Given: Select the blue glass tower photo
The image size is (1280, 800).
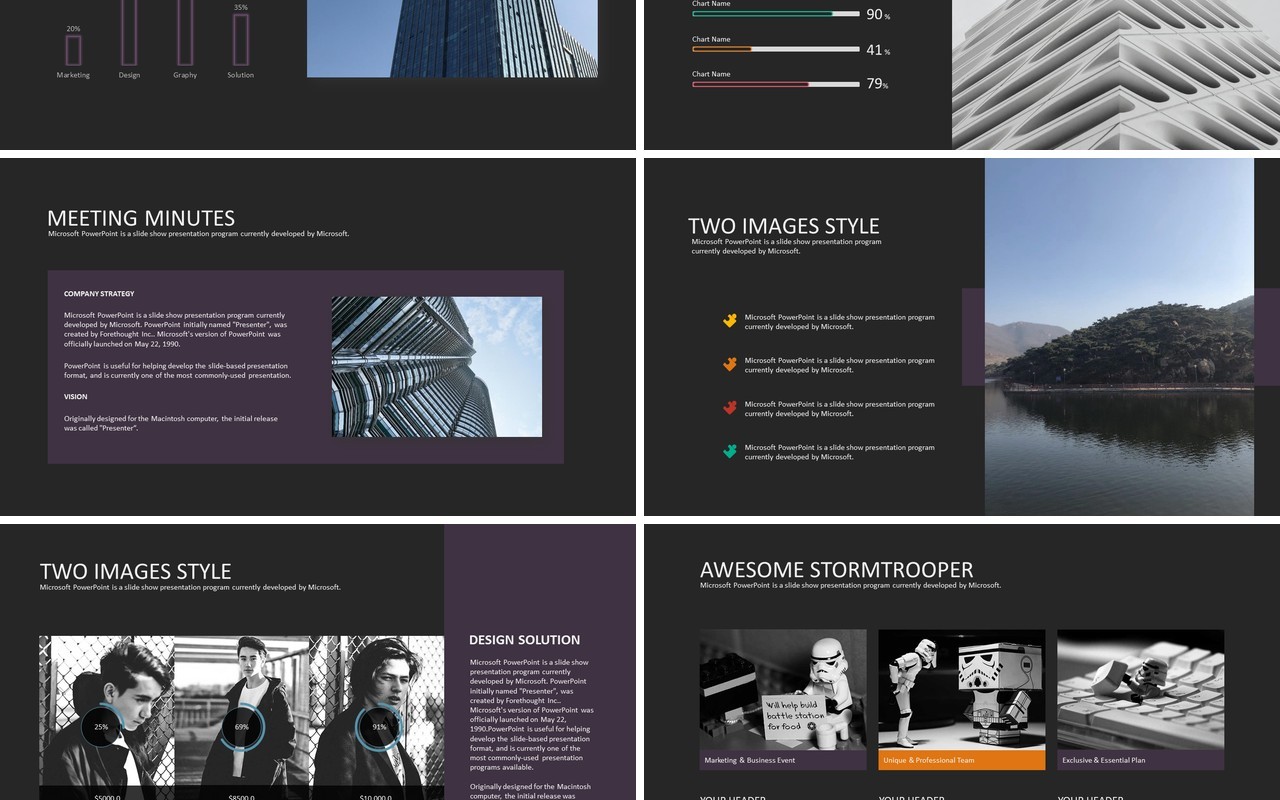Looking at the screenshot, I should click(452, 39).
